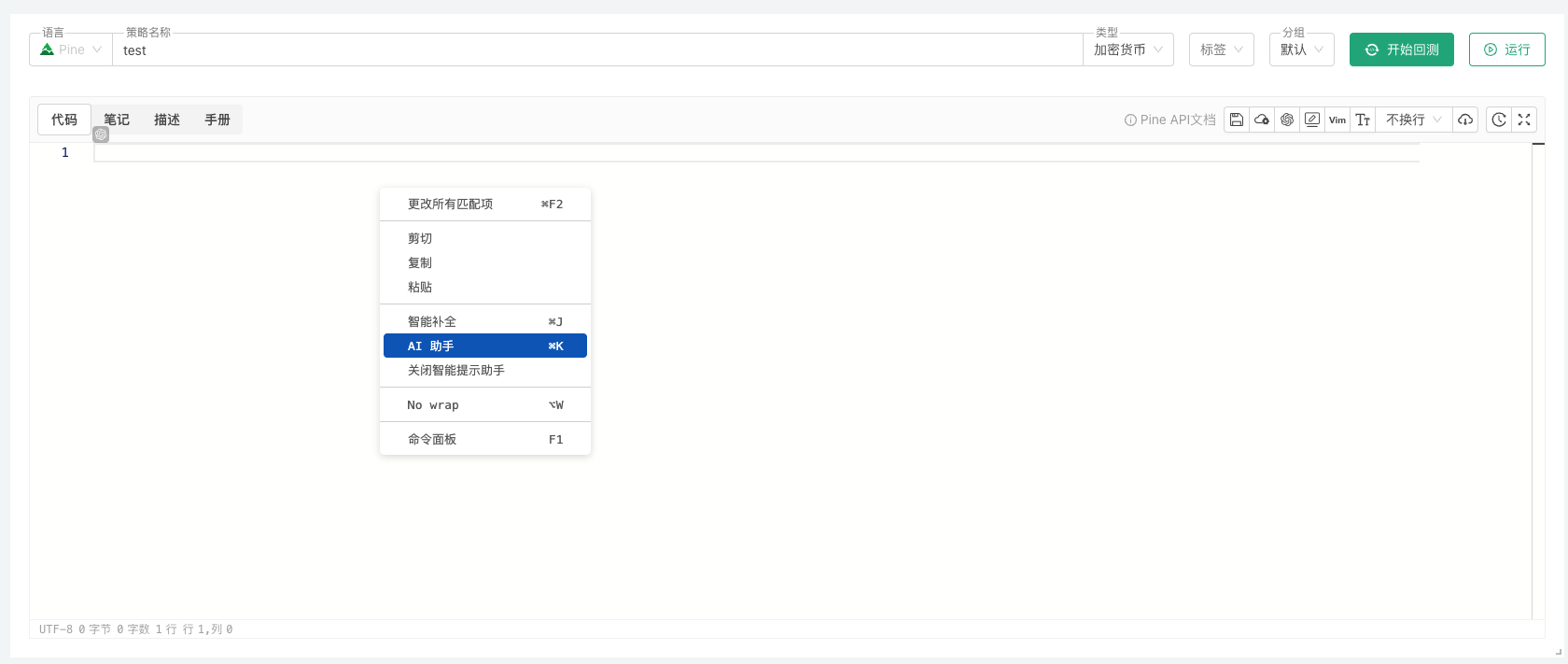Open the 标签 tags dropdown

[1222, 49]
